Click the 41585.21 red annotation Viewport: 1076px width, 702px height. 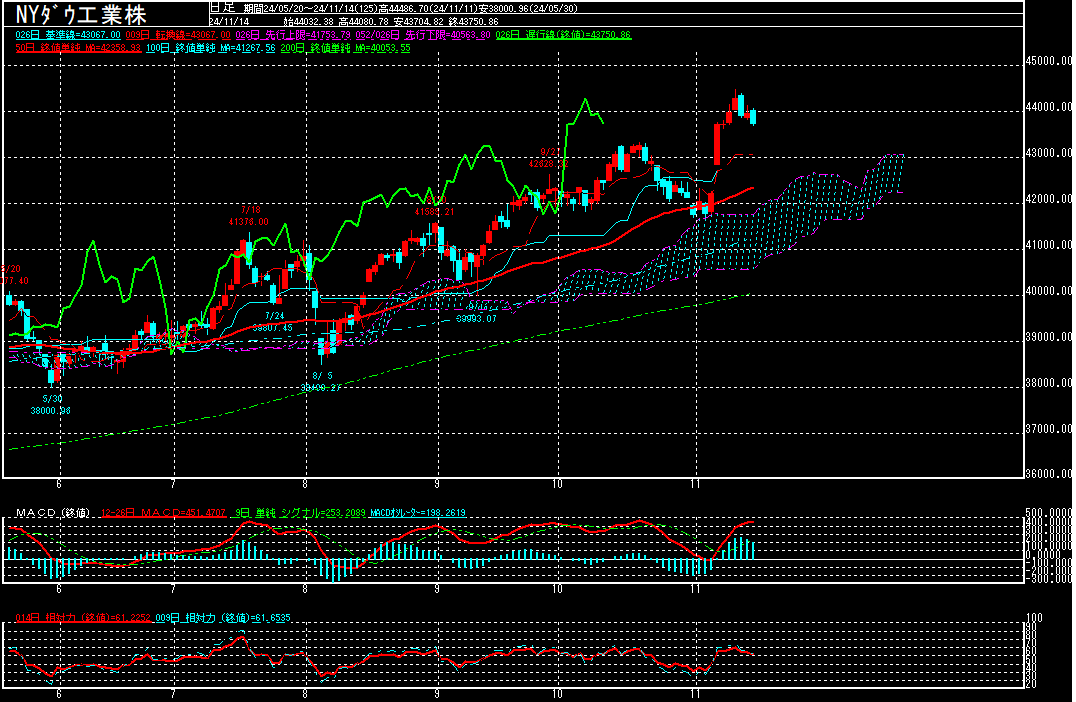click(x=434, y=212)
